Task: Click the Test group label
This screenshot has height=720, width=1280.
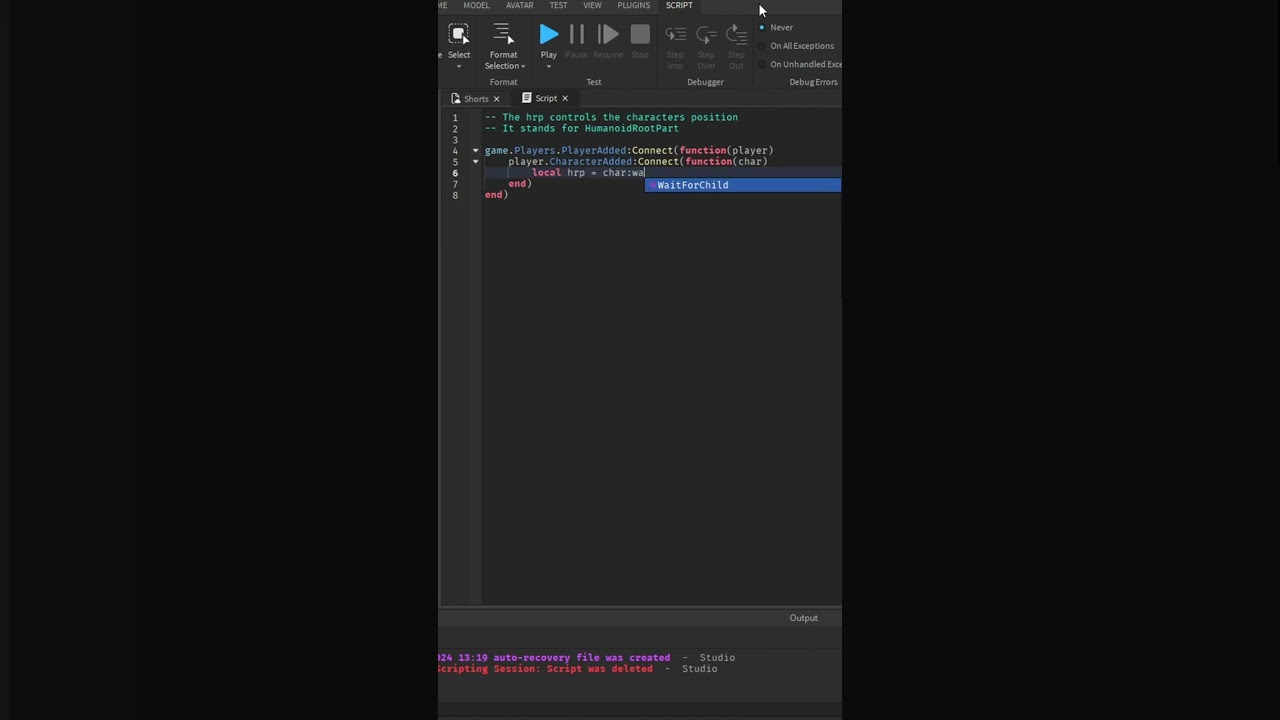Action: pos(594,82)
